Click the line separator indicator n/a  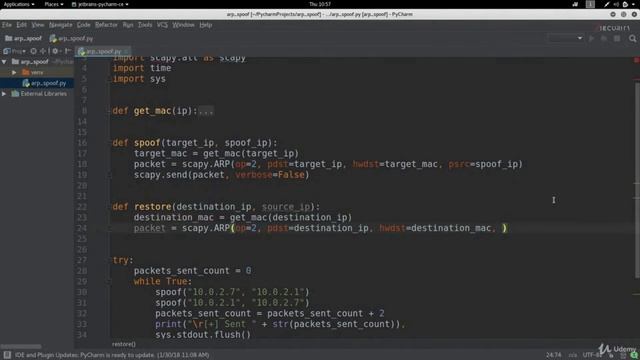click(x=573, y=355)
